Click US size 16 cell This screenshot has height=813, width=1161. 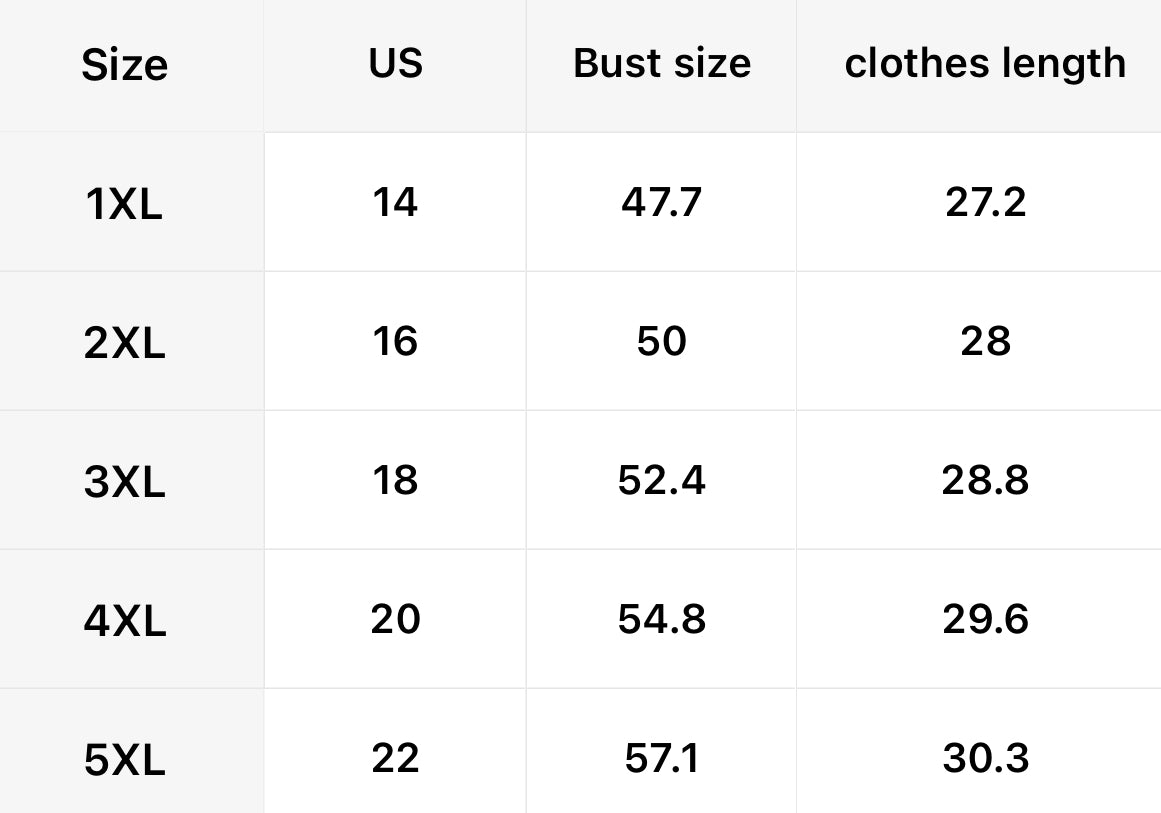pyautogui.click(x=395, y=342)
